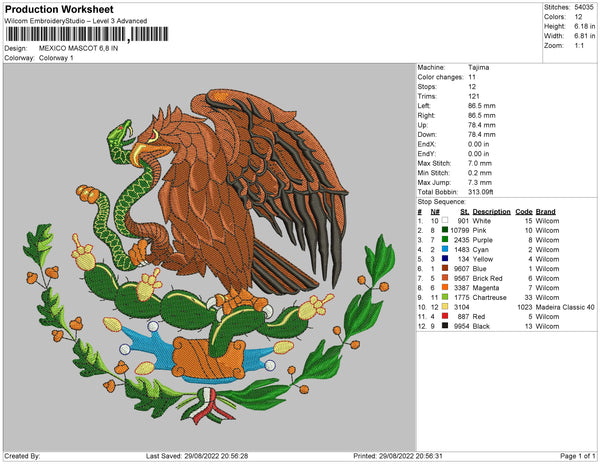Click the Red thread color swatch
600x464 pixels.
tap(445, 316)
